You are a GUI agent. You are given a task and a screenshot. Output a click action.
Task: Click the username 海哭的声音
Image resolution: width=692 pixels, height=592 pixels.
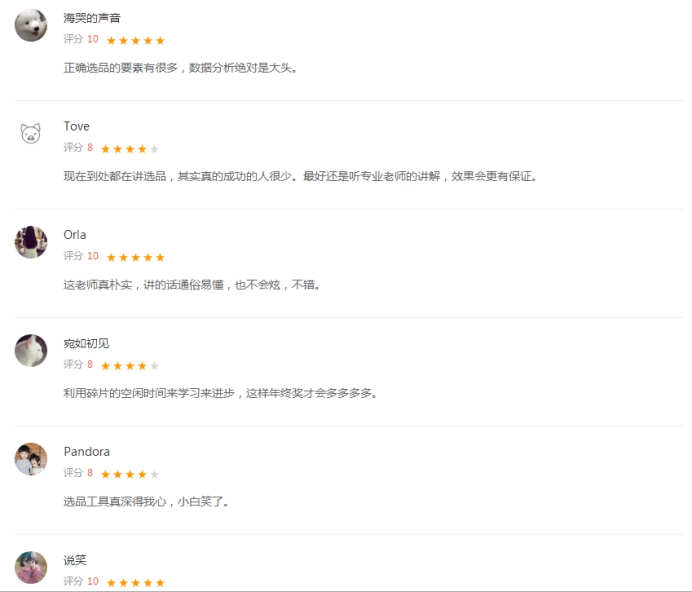coord(92,18)
